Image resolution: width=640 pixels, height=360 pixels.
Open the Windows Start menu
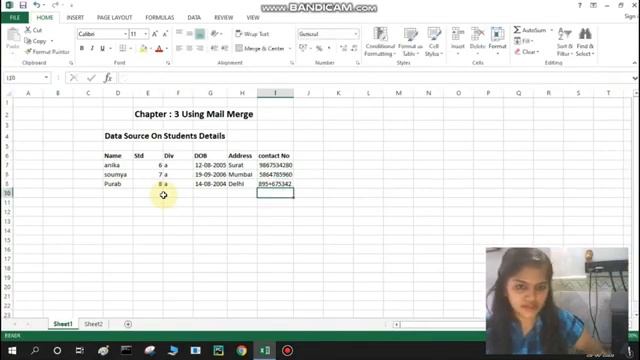pyautogui.click(x=12, y=351)
